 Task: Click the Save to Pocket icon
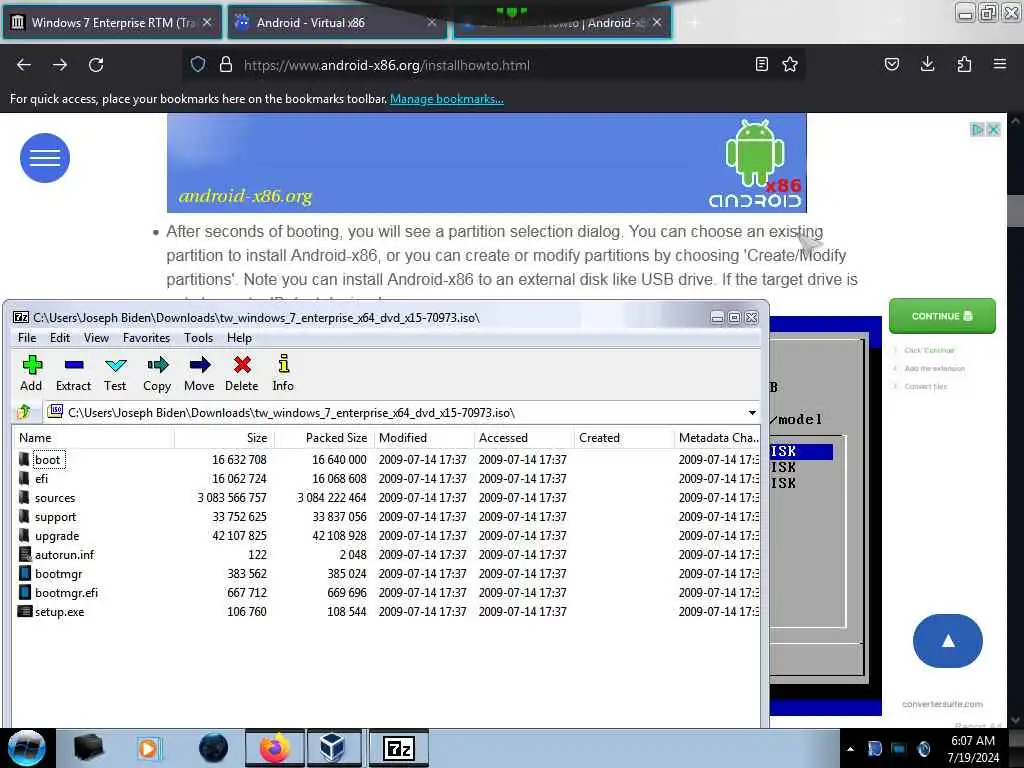click(892, 64)
